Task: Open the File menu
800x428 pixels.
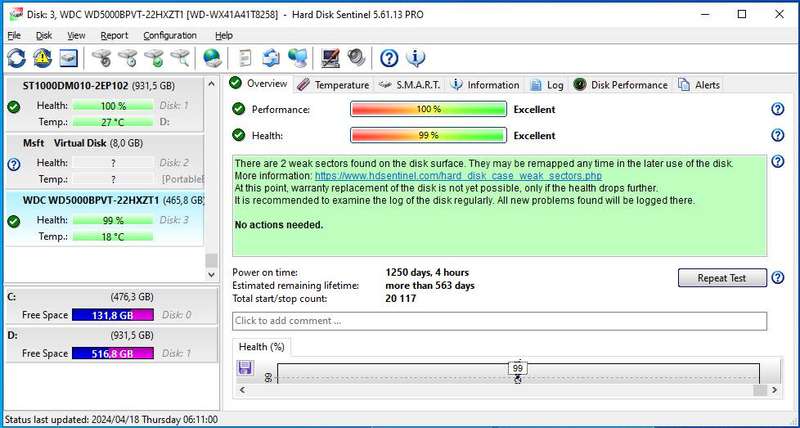Action: click(x=14, y=35)
